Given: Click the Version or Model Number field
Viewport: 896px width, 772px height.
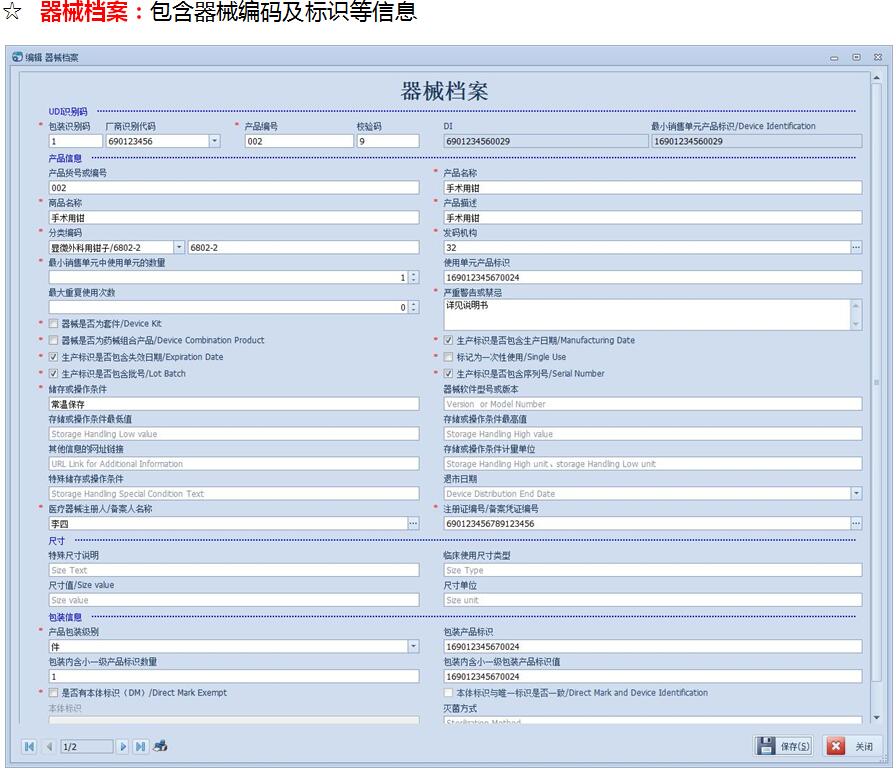Looking at the screenshot, I should [653, 404].
